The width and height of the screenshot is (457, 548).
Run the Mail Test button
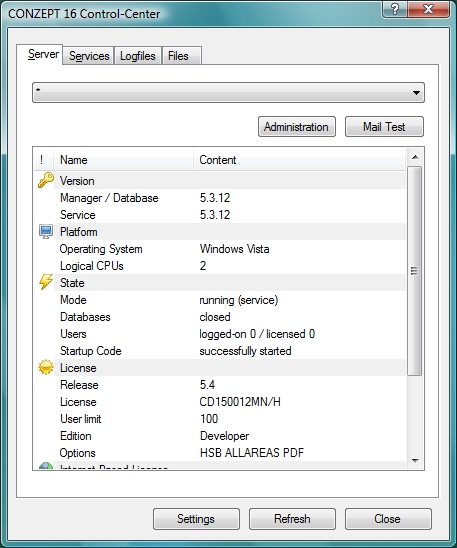coord(384,127)
